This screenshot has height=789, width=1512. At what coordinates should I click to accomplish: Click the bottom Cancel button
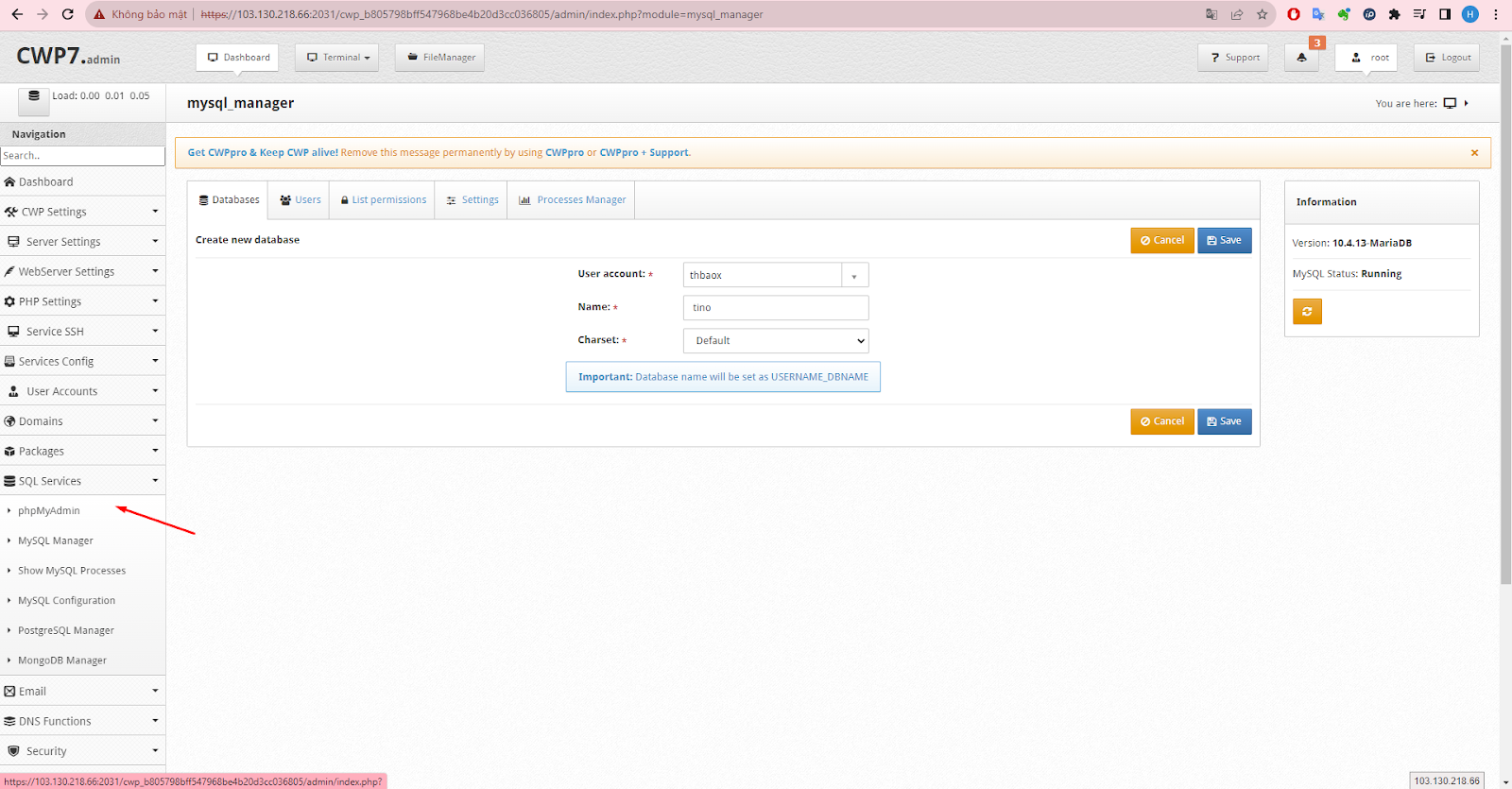click(1162, 421)
